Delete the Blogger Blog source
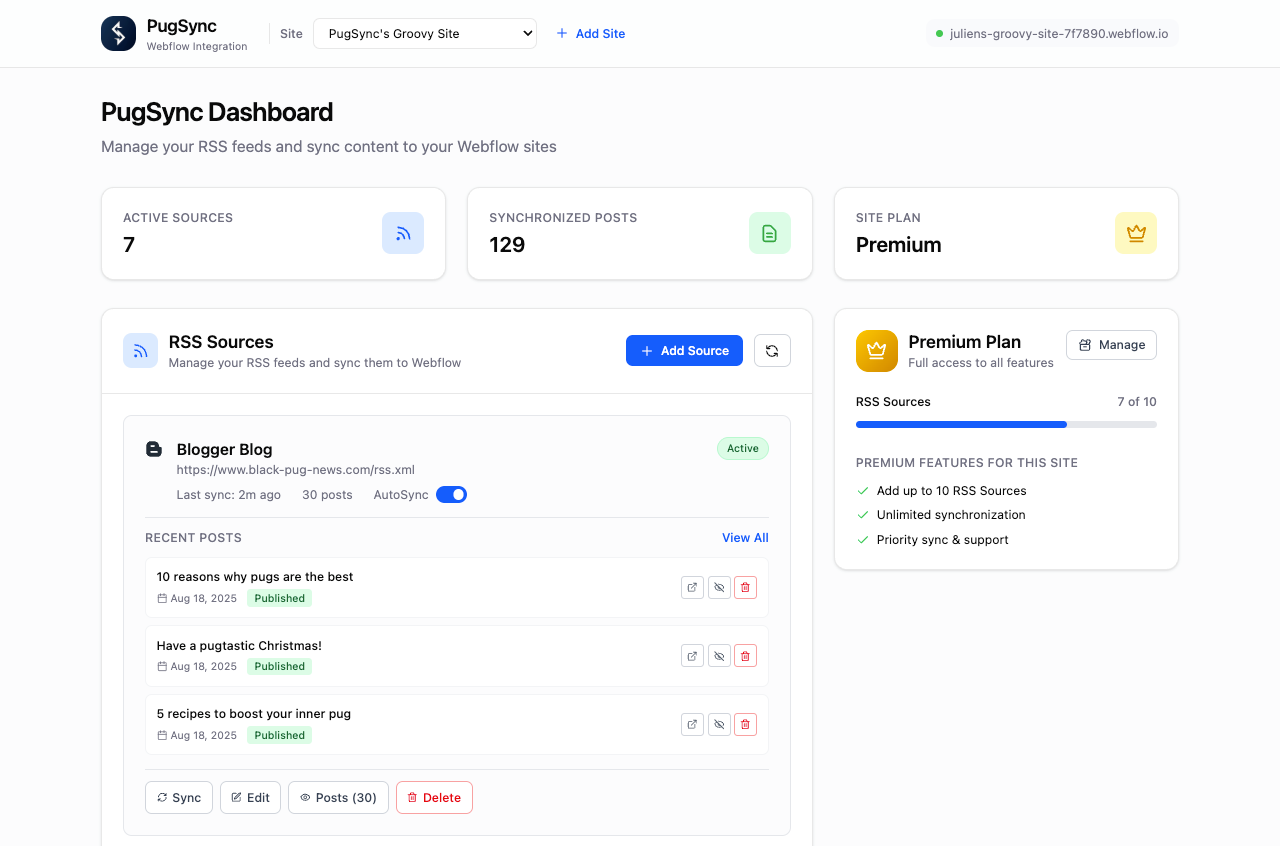 [x=434, y=797]
